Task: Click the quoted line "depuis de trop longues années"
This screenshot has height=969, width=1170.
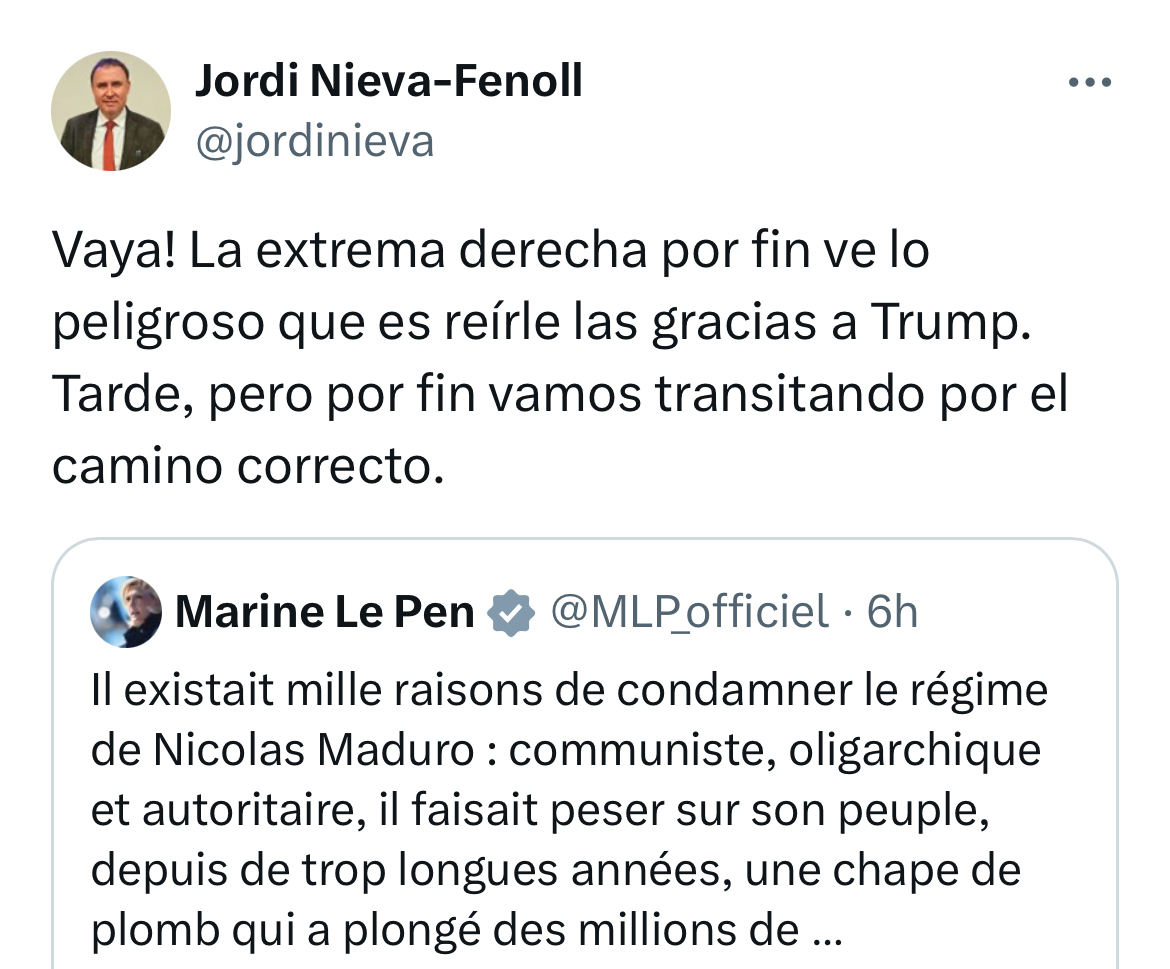Action: click(x=555, y=869)
